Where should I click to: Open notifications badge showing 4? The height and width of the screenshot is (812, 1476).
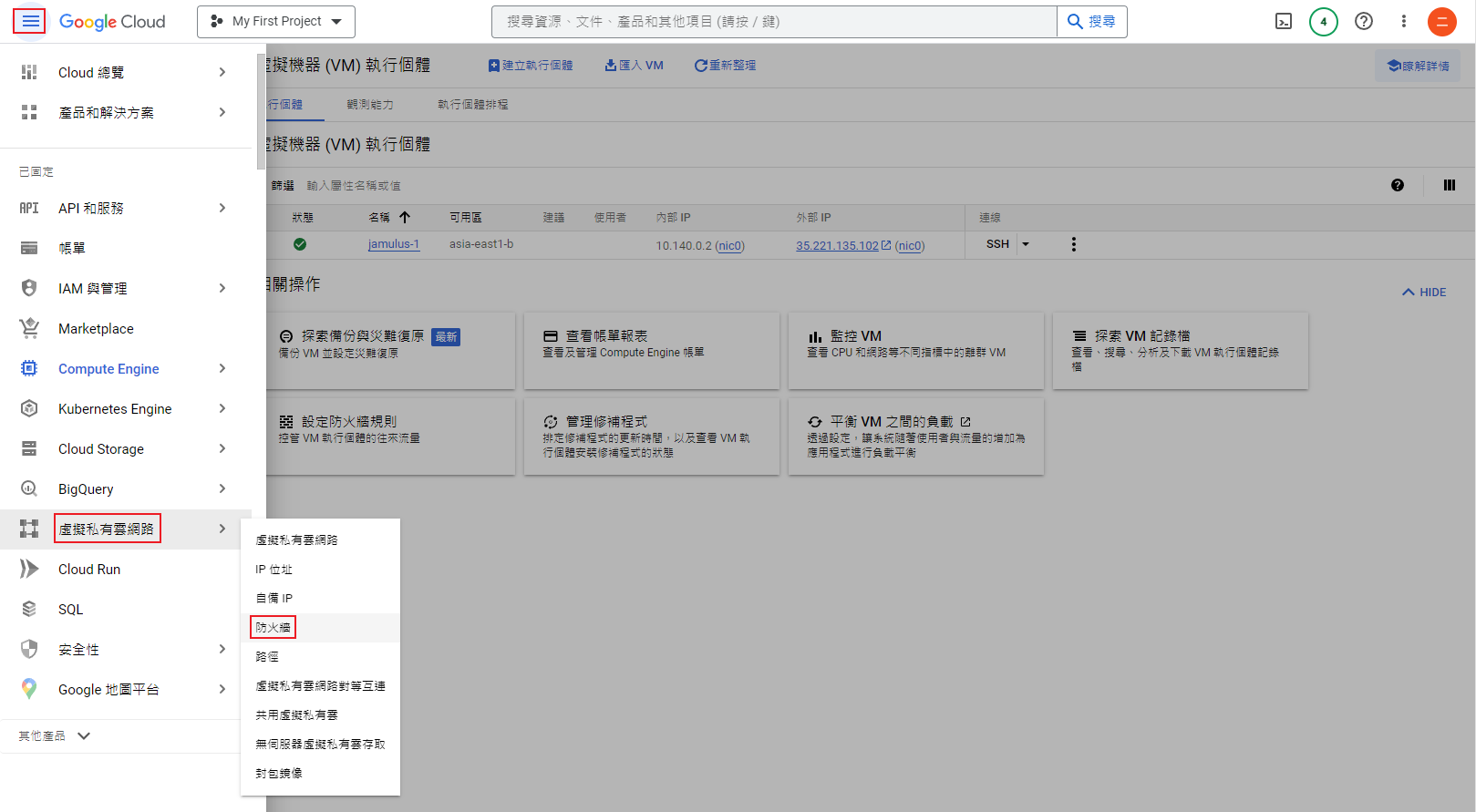[1323, 21]
